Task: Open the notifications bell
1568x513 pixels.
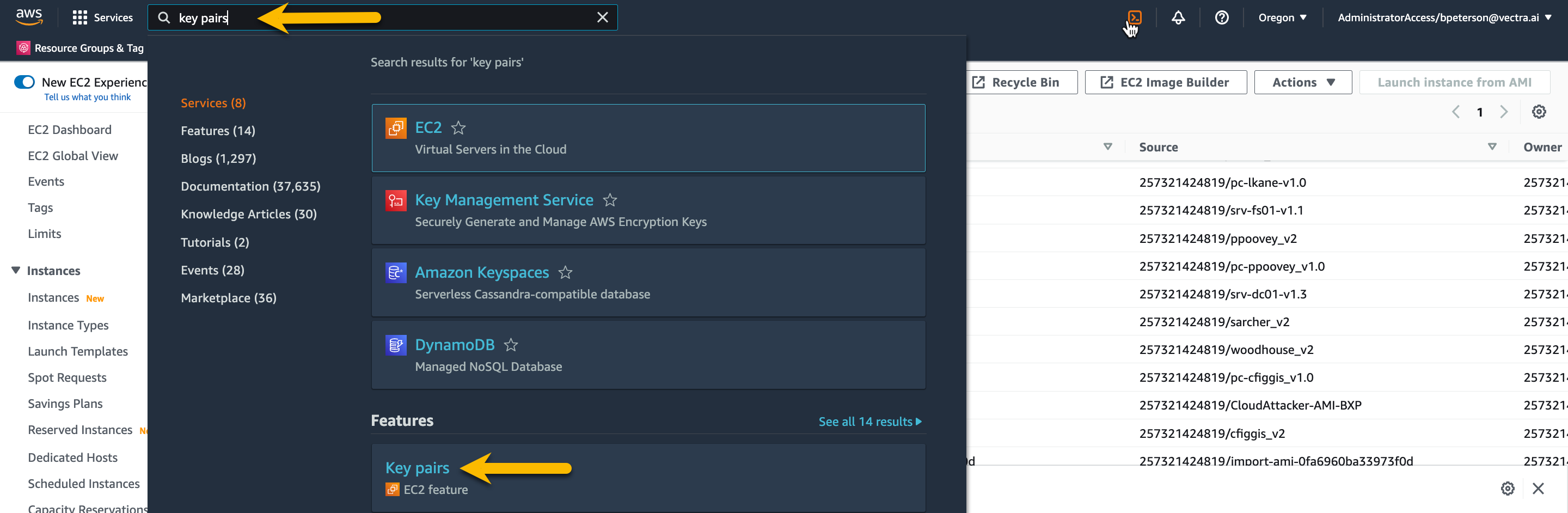Action: pyautogui.click(x=1178, y=17)
